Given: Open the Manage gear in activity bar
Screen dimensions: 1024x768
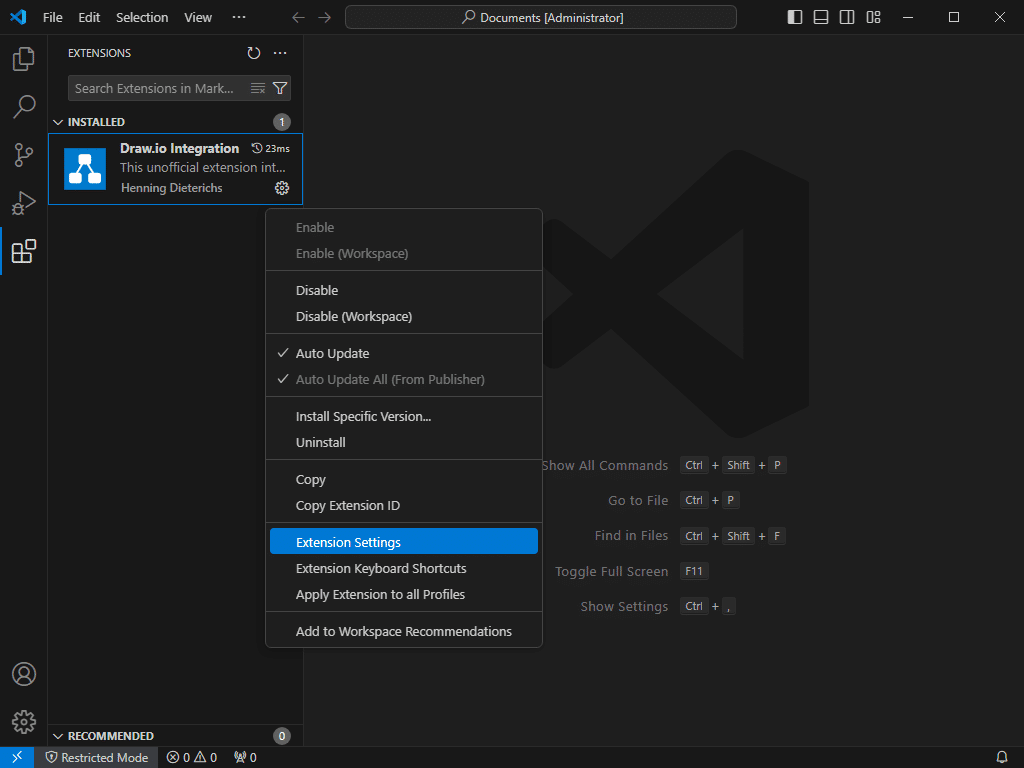Looking at the screenshot, I should tap(24, 722).
